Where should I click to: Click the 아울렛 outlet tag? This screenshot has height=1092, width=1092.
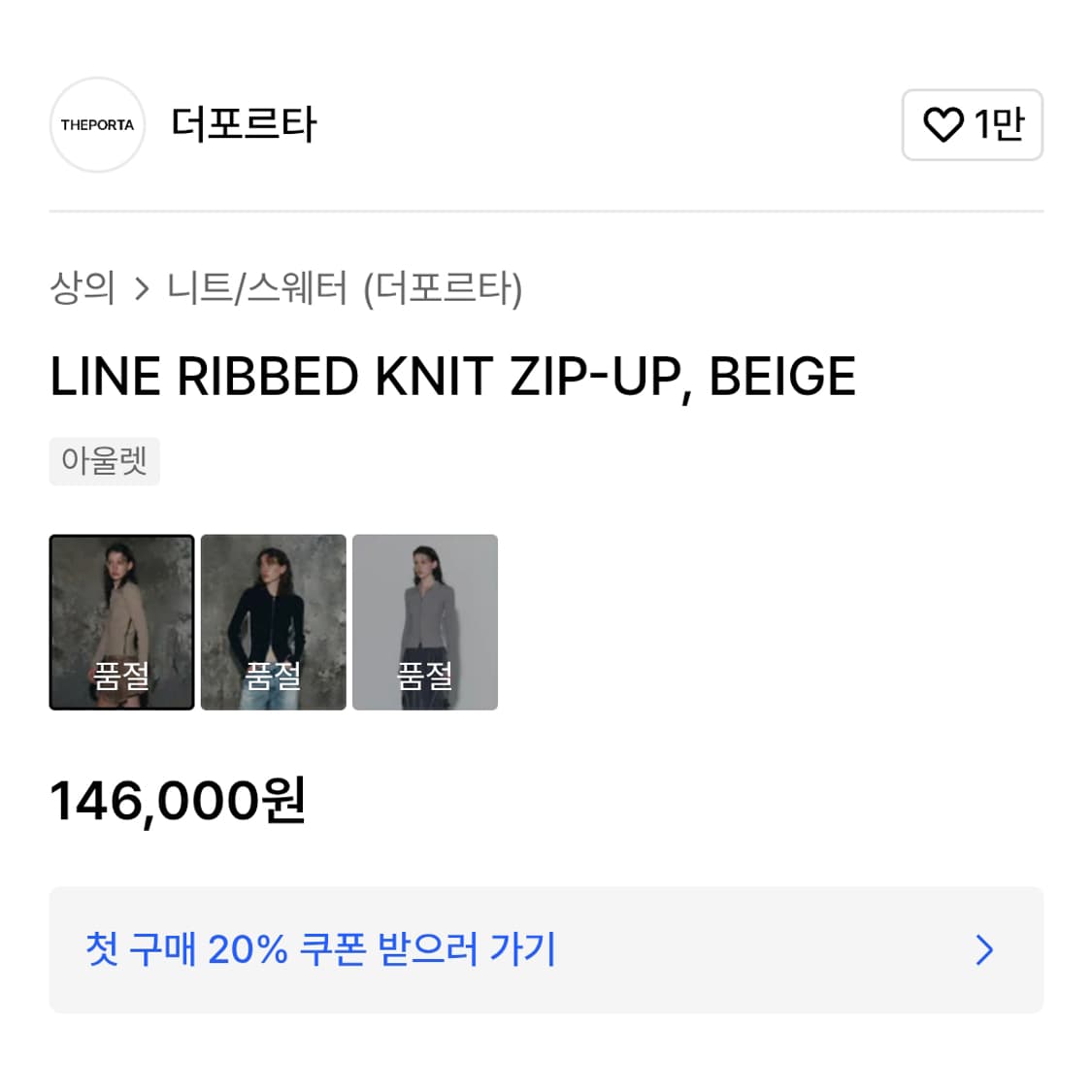tap(104, 460)
